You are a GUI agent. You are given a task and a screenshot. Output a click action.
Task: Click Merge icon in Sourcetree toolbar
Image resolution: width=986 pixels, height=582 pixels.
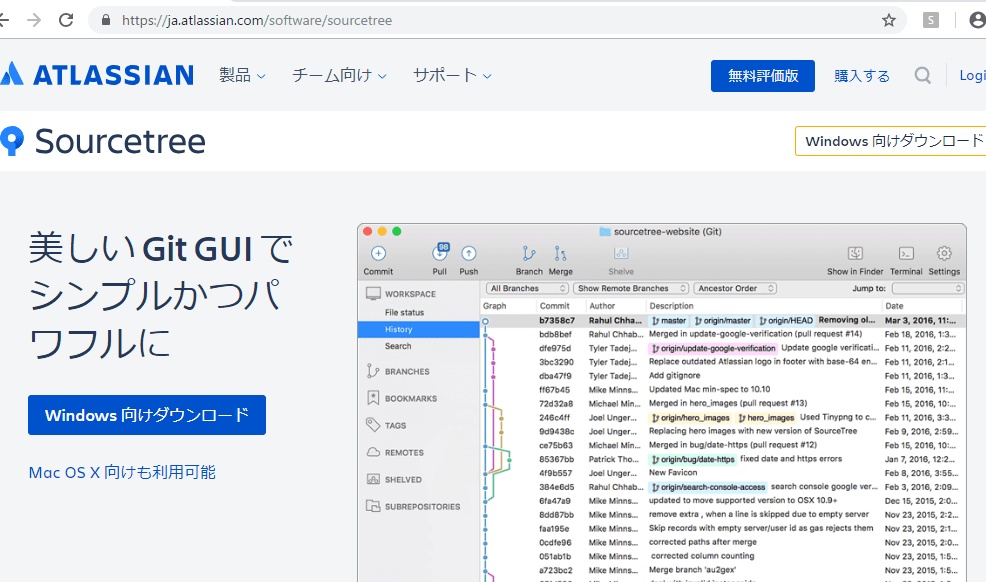tap(560, 253)
